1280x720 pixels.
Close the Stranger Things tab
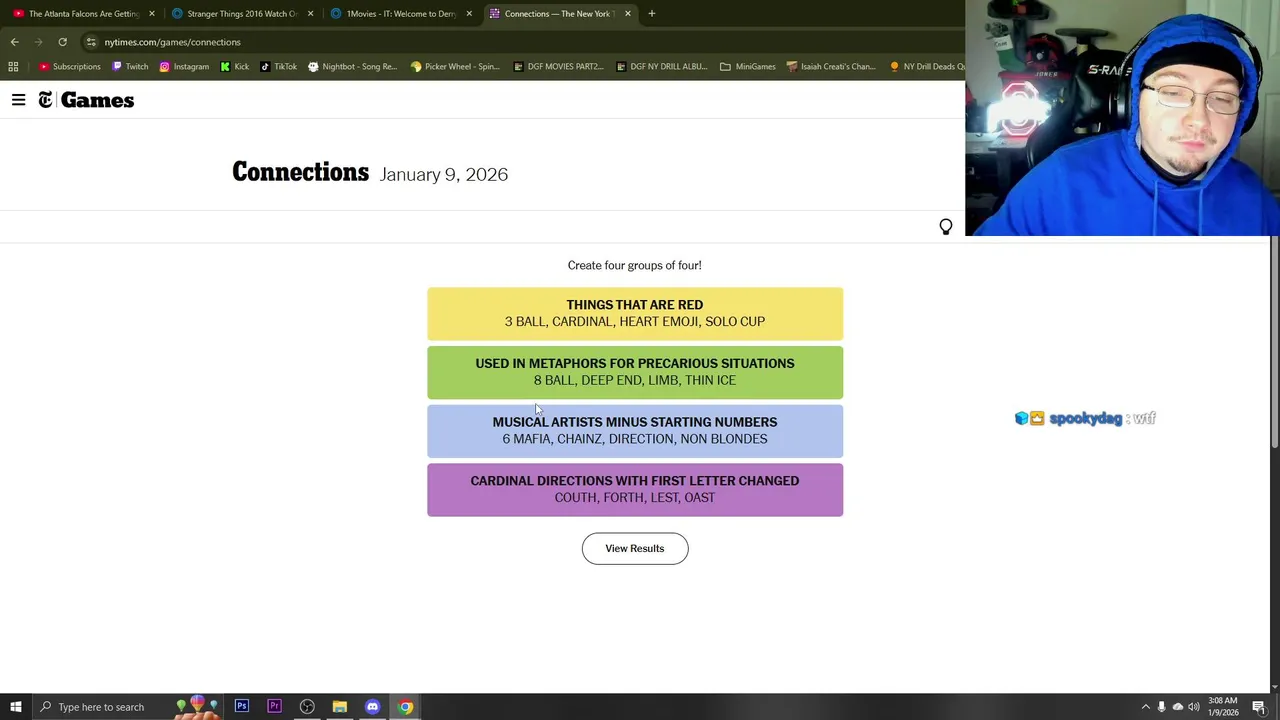click(x=310, y=14)
